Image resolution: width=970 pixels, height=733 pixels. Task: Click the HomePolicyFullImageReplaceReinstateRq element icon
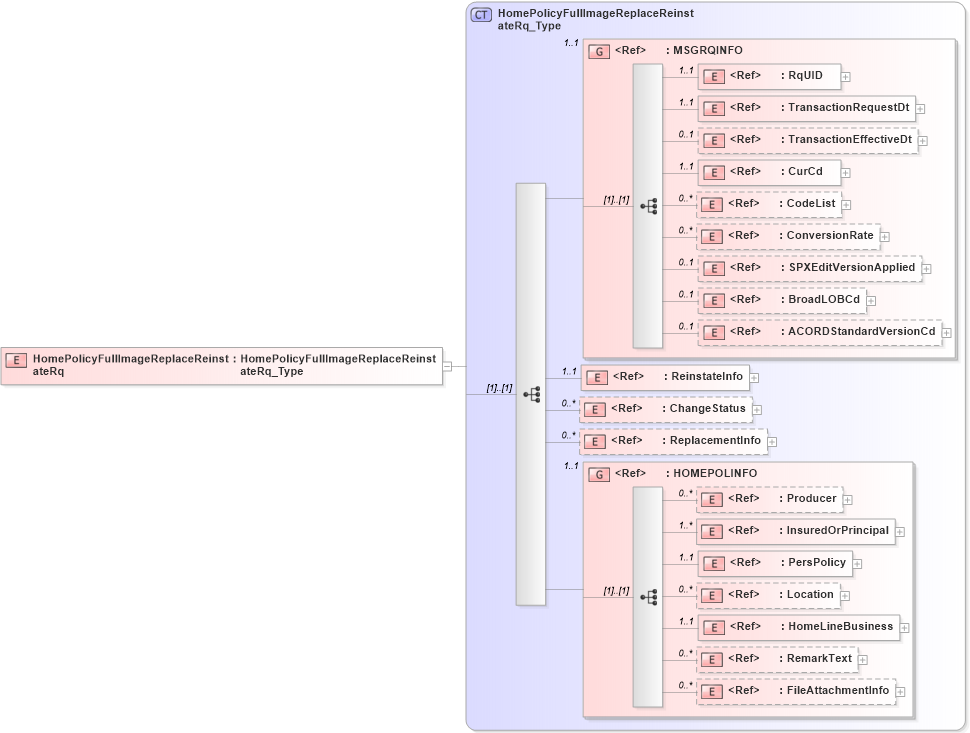pyautogui.click(x=15, y=359)
